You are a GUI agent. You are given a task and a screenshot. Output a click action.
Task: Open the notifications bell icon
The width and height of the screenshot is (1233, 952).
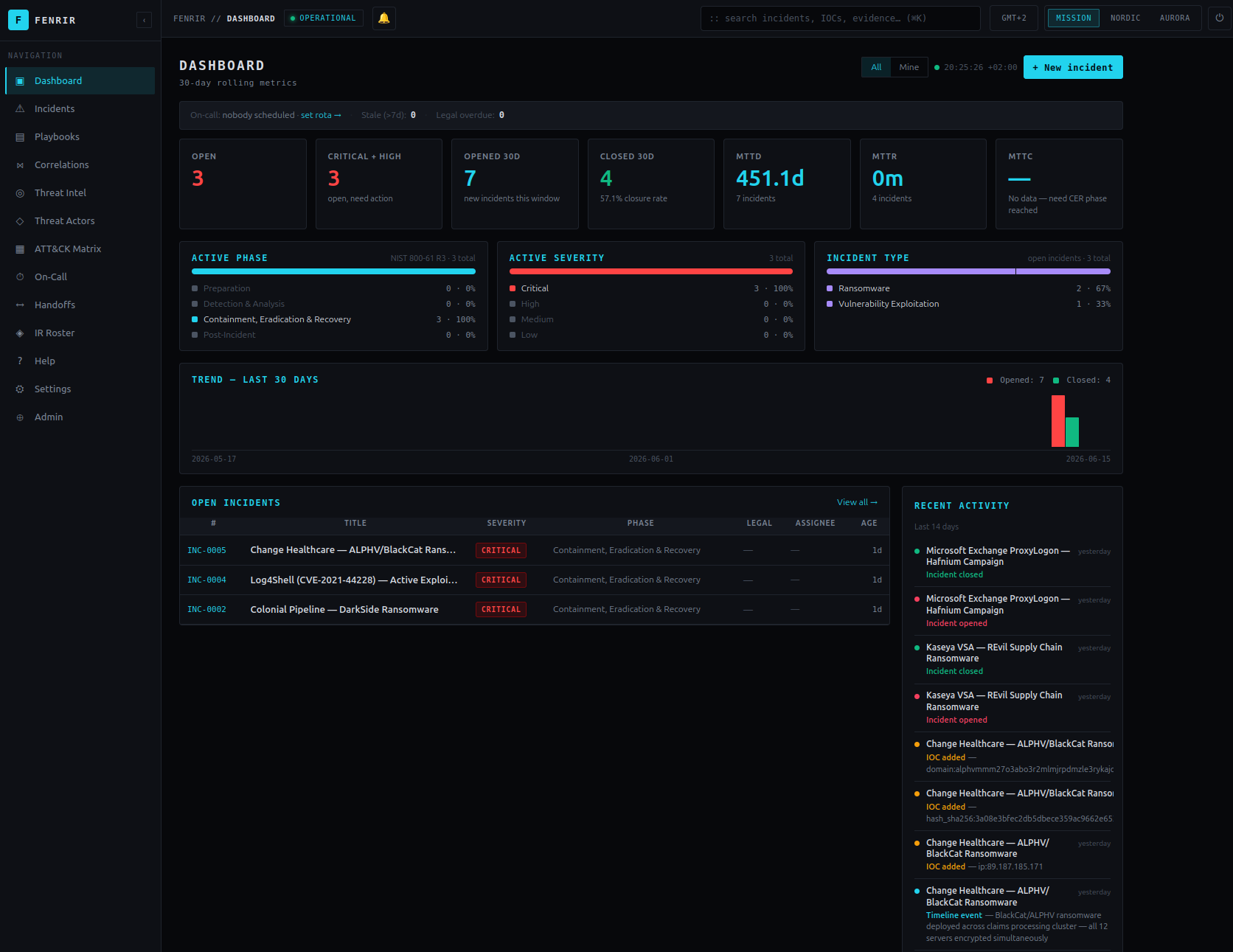(384, 18)
